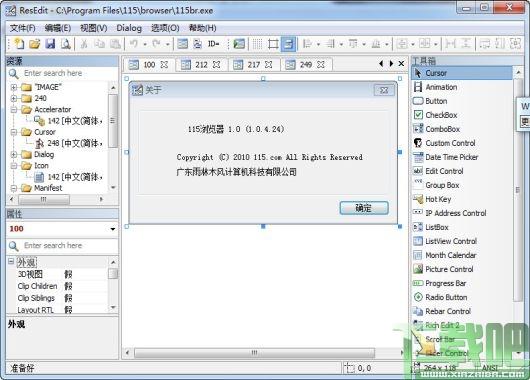Viewport: 530px width, 380px height.
Task: Click the ID symbols toolbar icon
Action: tap(214, 44)
